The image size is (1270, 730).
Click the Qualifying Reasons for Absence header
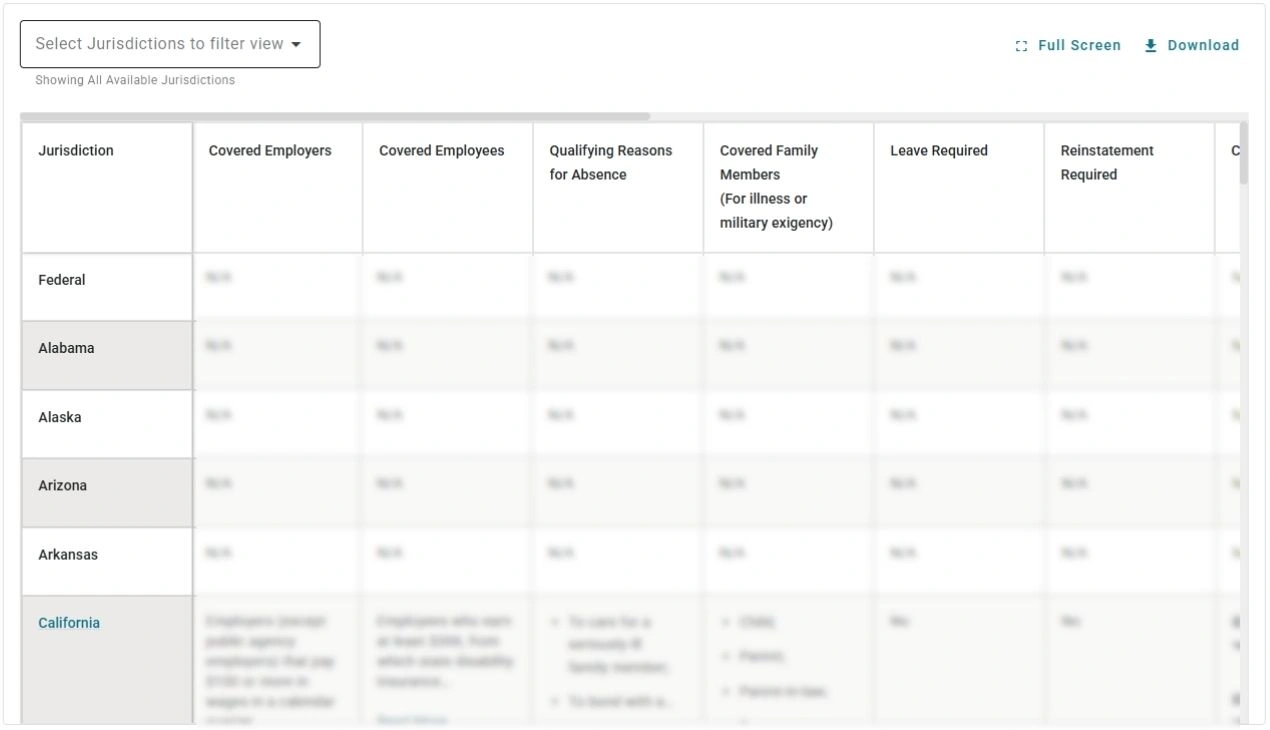tap(610, 162)
